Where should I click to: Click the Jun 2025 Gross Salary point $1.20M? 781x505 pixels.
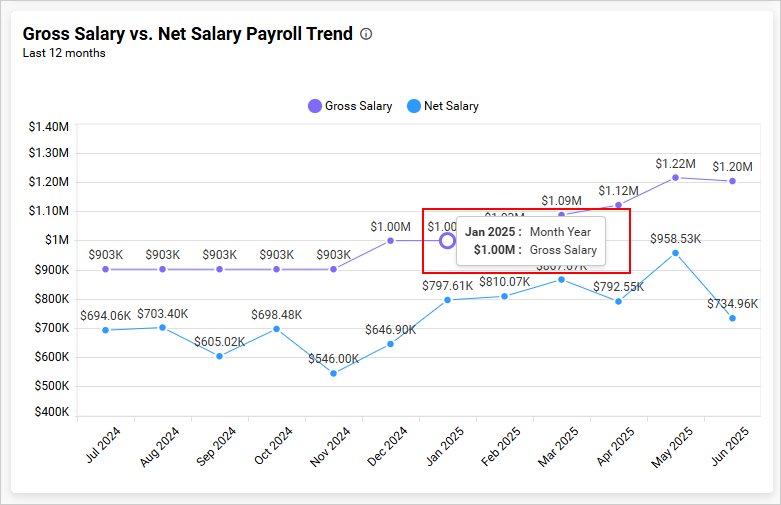pos(732,181)
